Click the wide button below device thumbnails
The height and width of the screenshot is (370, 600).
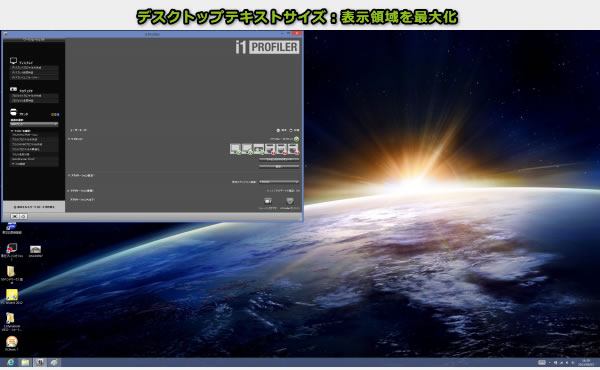tap(279, 159)
